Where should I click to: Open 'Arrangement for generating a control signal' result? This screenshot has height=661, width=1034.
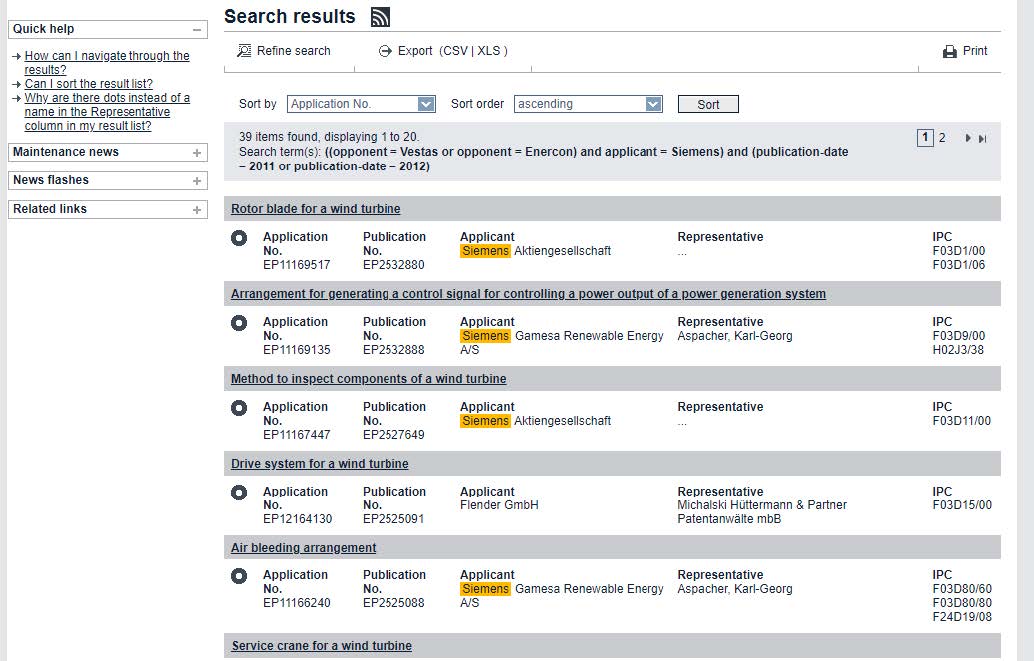click(528, 294)
